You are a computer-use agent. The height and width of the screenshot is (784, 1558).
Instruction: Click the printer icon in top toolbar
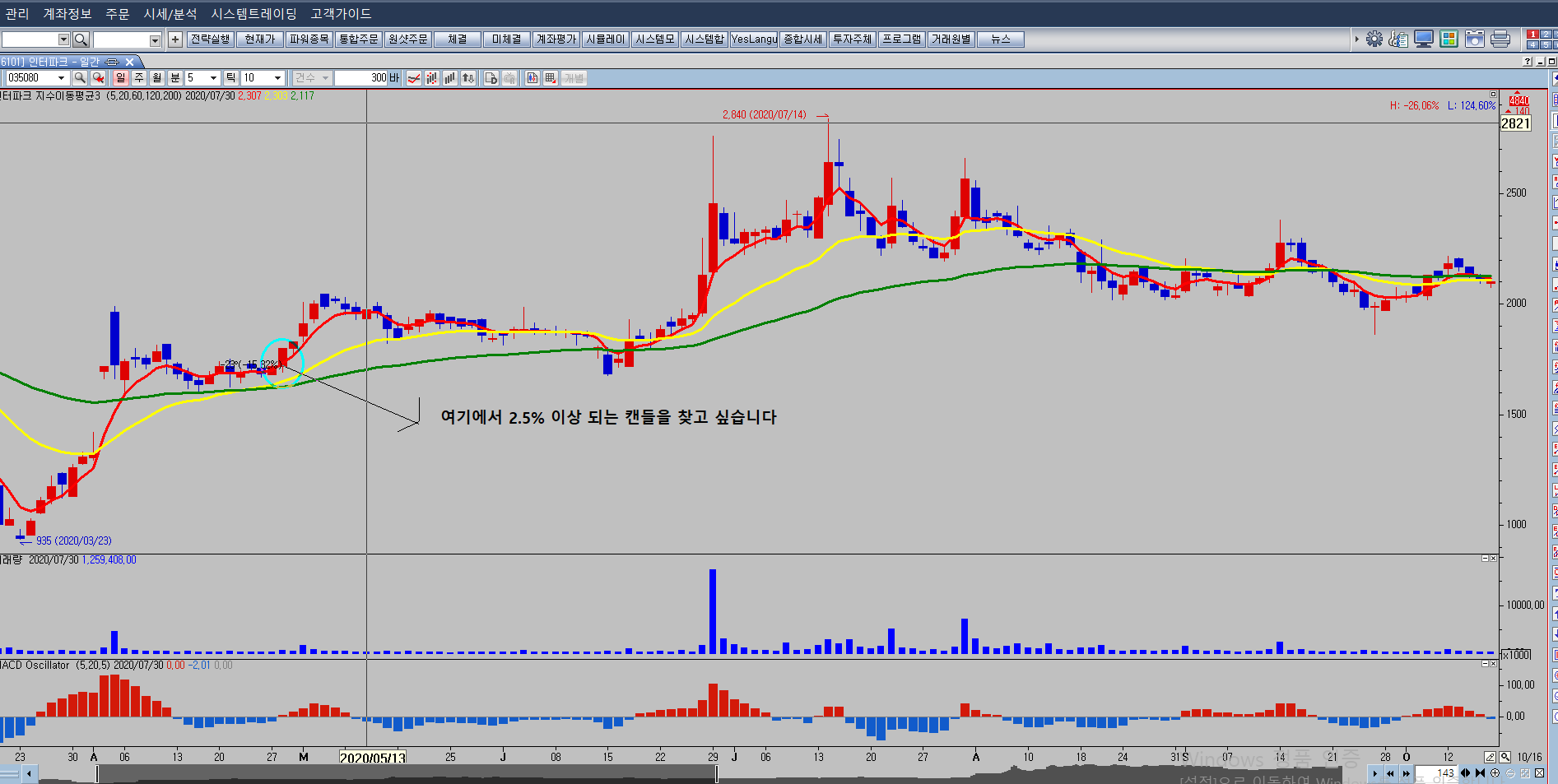click(x=1500, y=39)
